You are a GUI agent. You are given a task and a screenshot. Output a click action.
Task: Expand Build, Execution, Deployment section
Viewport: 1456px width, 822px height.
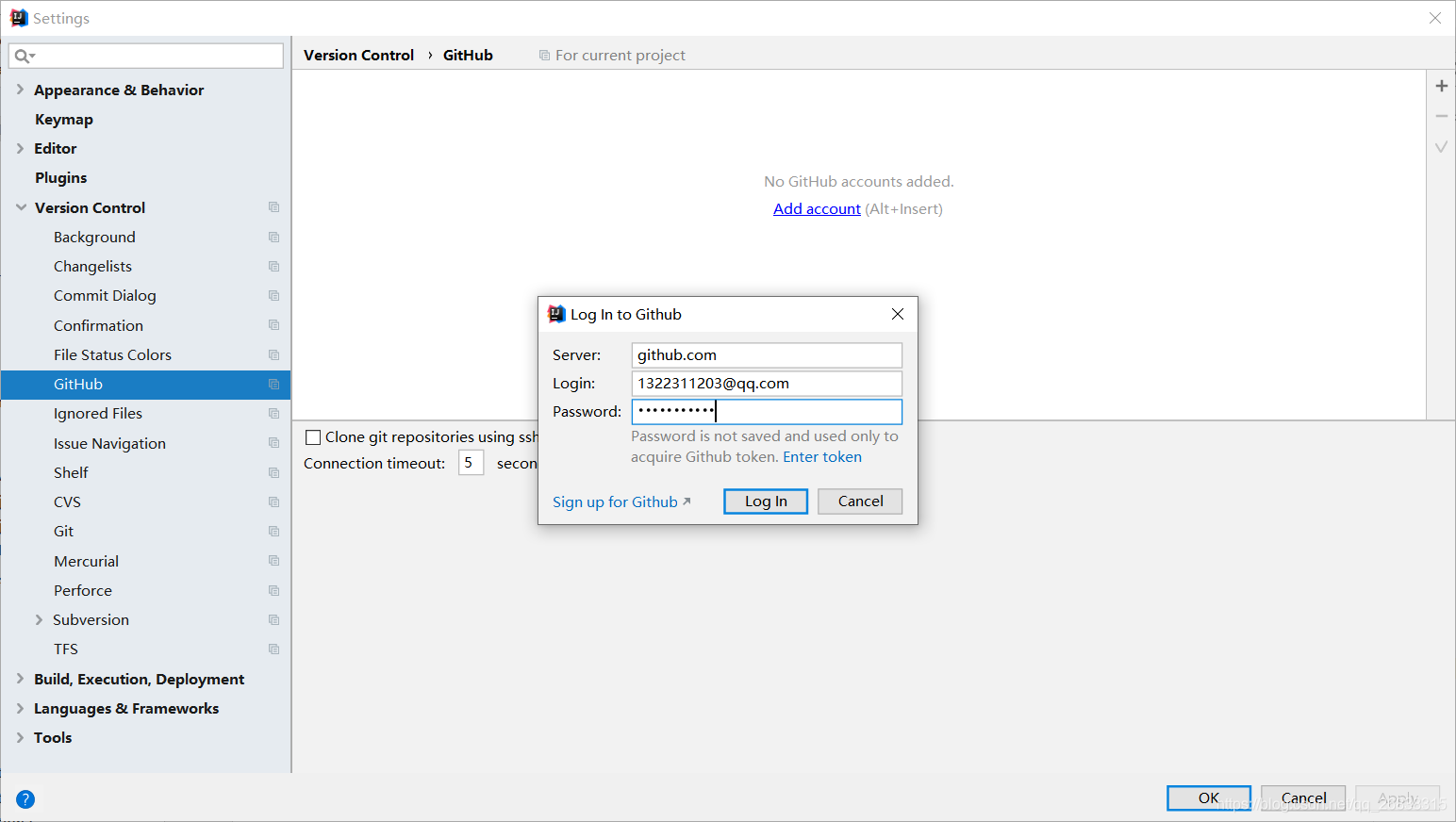click(x=20, y=679)
